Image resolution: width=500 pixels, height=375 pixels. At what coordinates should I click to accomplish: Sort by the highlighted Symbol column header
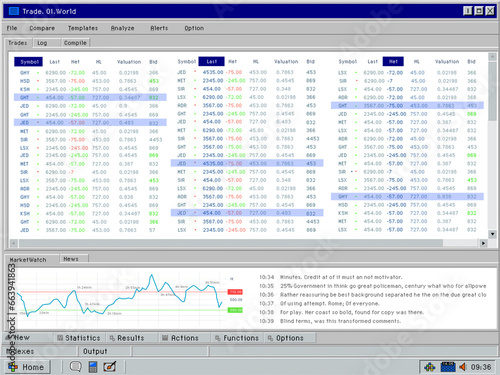[28, 62]
